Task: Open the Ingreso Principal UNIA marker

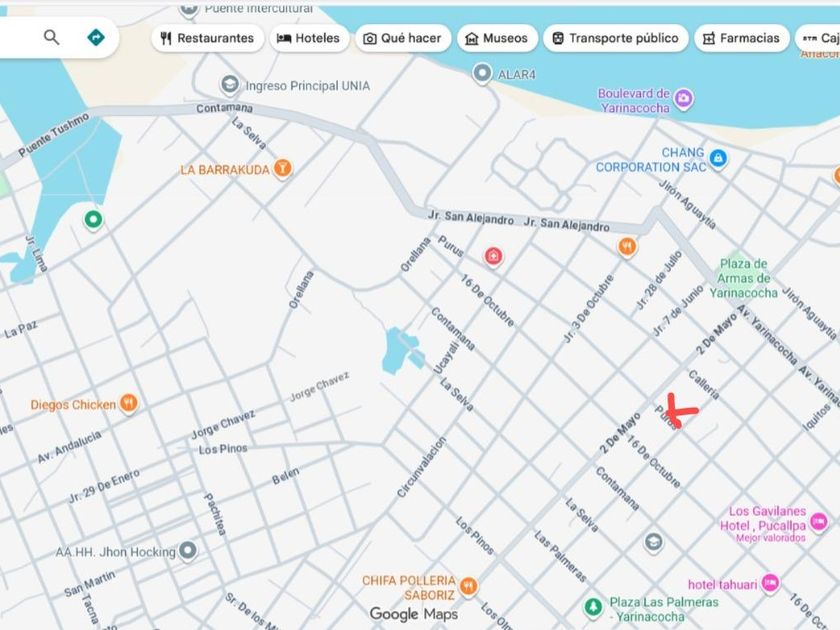Action: (x=230, y=85)
